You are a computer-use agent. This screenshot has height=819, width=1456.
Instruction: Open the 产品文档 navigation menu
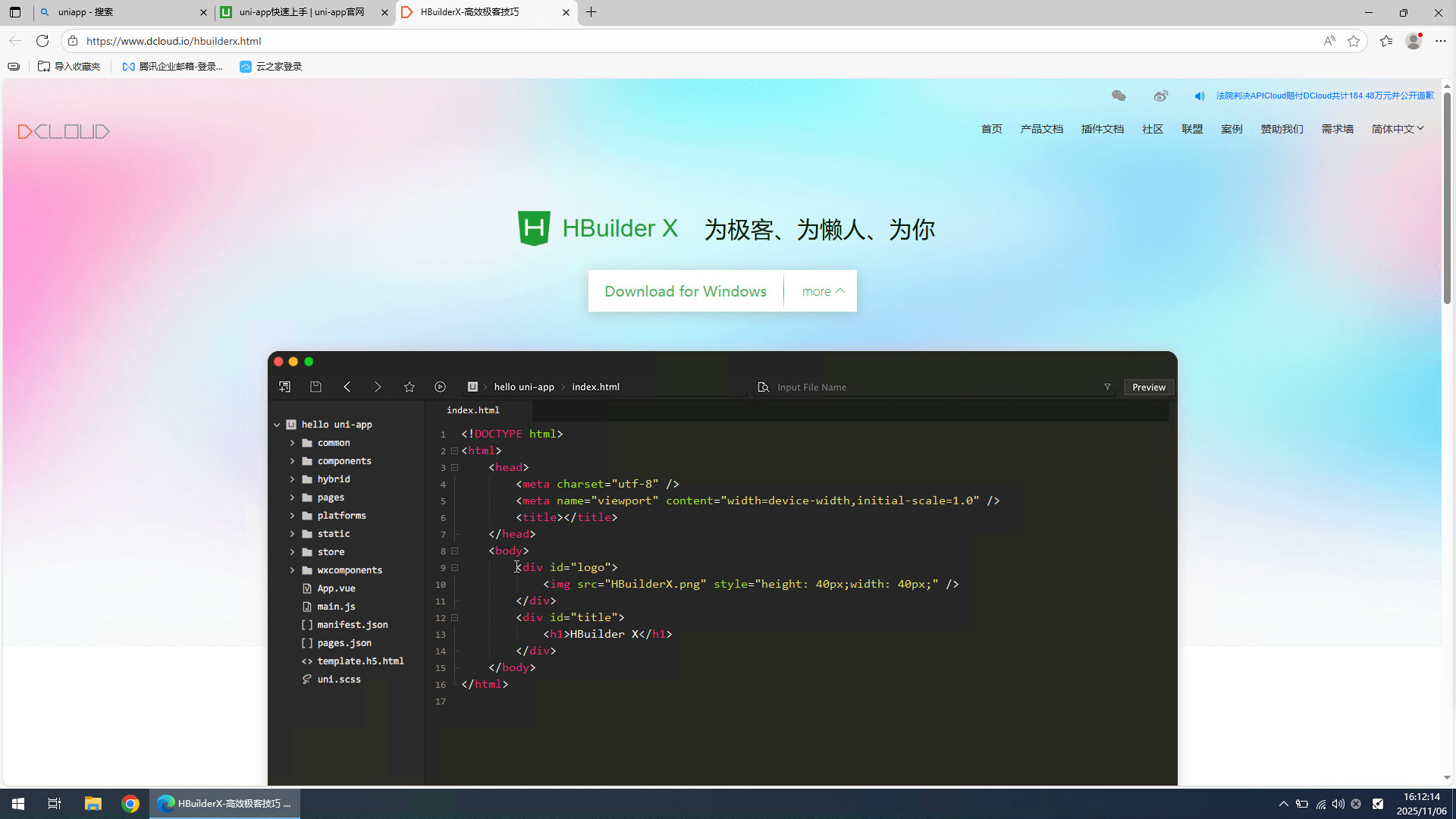click(1041, 129)
